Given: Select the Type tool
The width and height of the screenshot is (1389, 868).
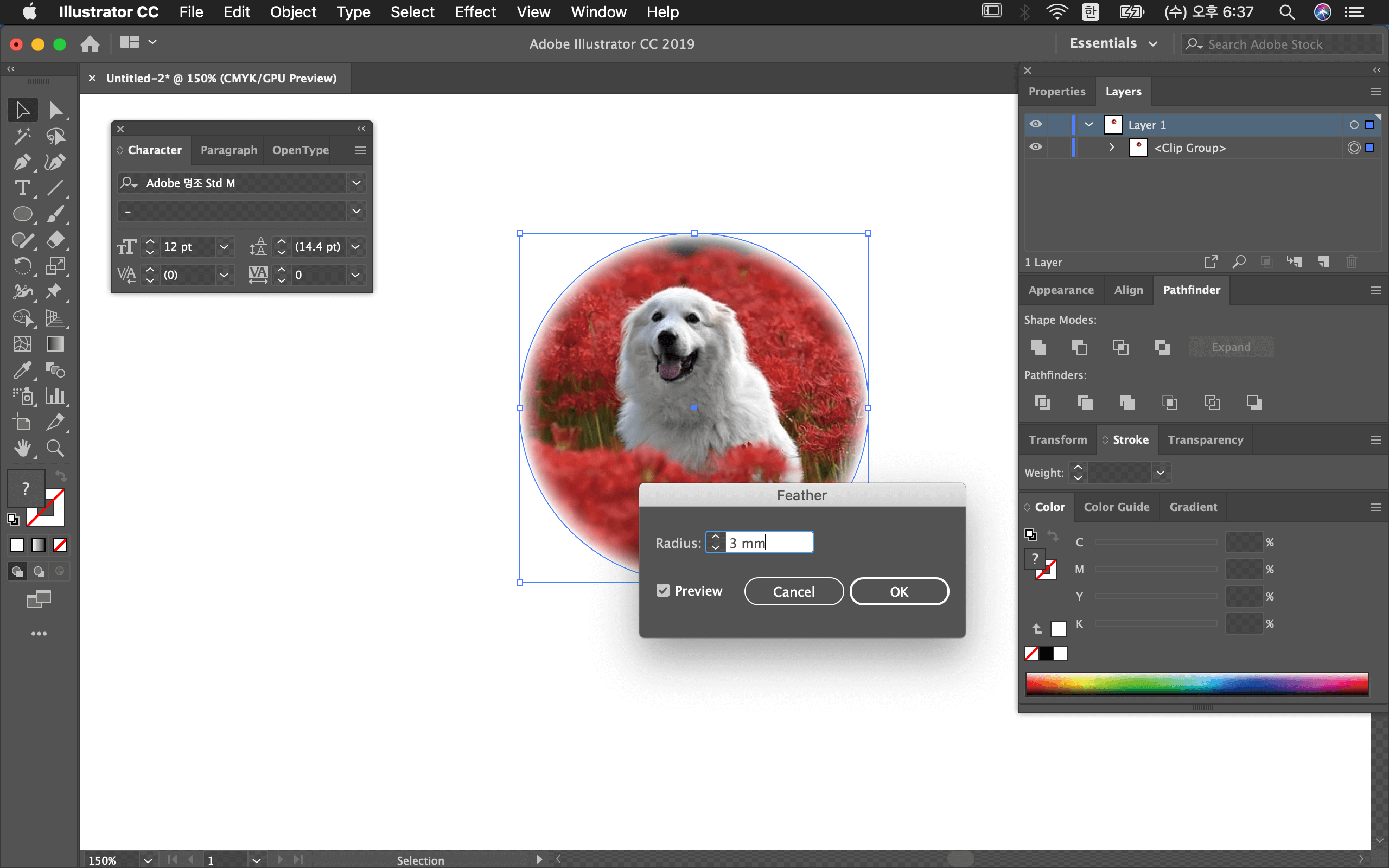Looking at the screenshot, I should click(x=22, y=188).
